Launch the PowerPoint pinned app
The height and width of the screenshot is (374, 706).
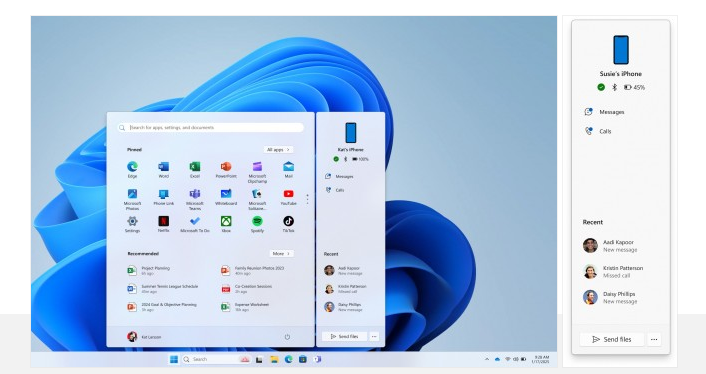pyautogui.click(x=226, y=170)
